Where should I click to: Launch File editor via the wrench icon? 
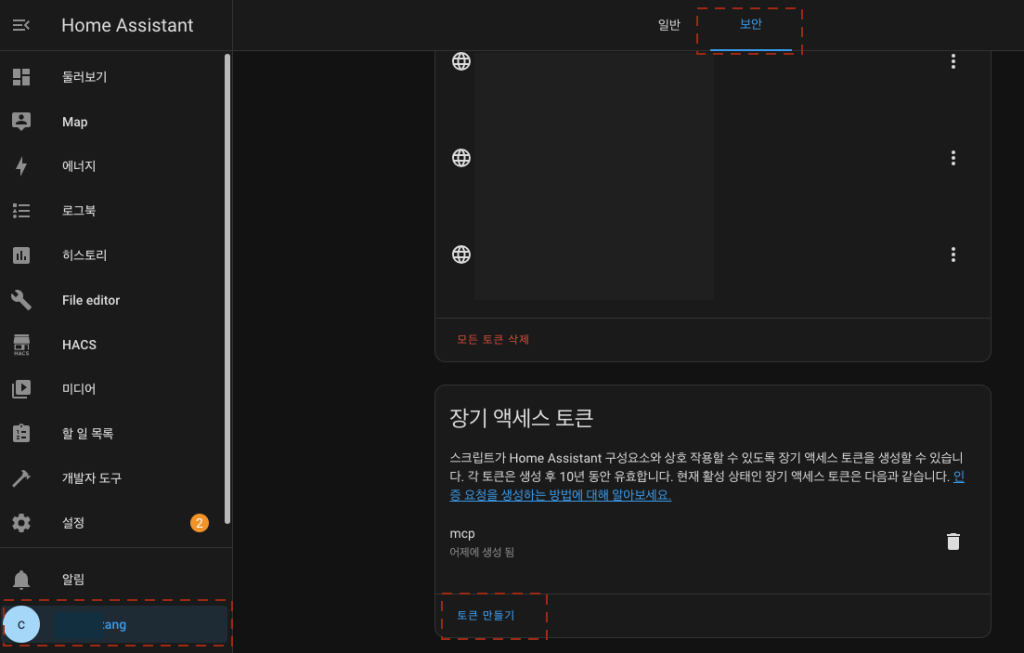pos(21,300)
